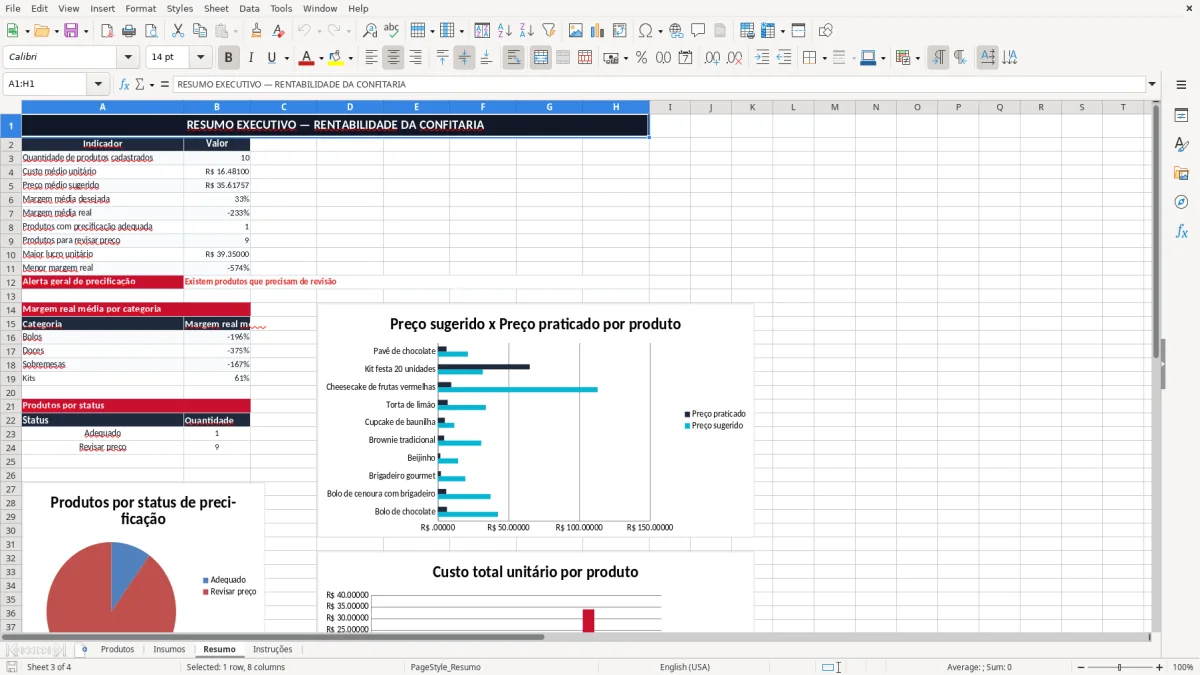Viewport: 1200px width, 675px height.
Task: Cut the selection with scissors icon
Action: (178, 31)
